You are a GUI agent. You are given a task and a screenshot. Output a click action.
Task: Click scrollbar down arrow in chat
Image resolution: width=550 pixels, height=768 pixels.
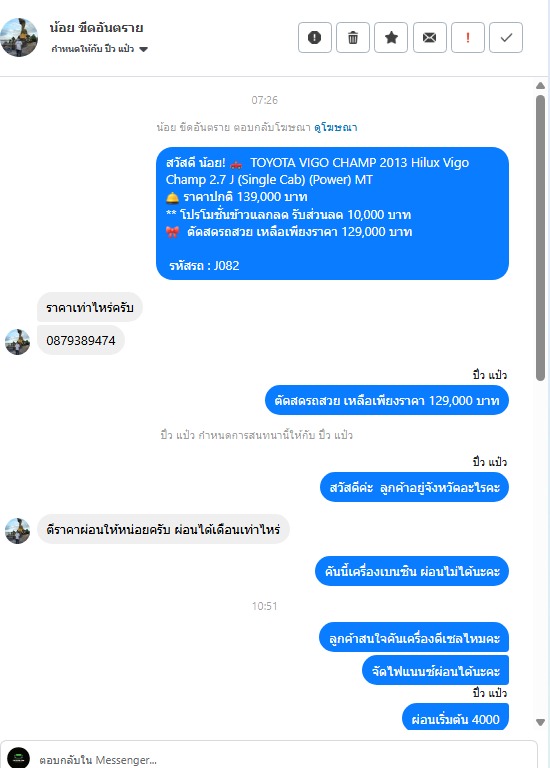click(540, 722)
